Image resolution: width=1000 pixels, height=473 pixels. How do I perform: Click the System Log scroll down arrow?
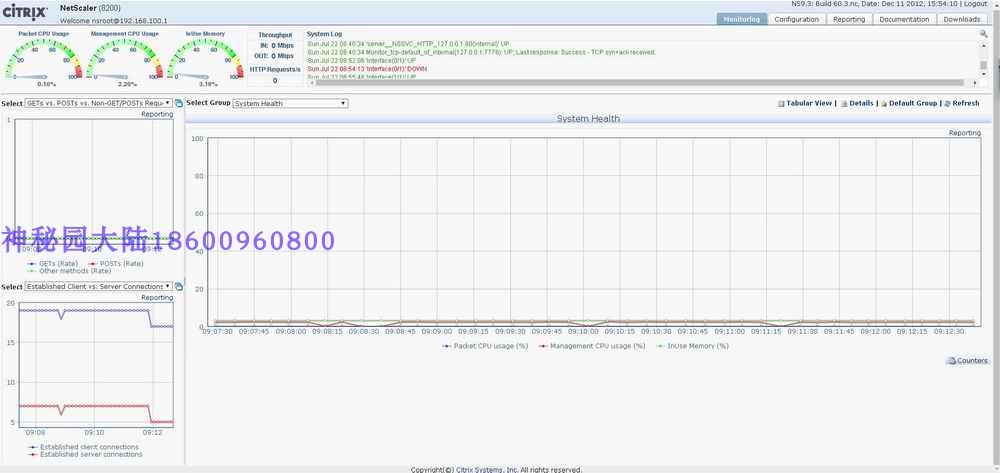983,75
